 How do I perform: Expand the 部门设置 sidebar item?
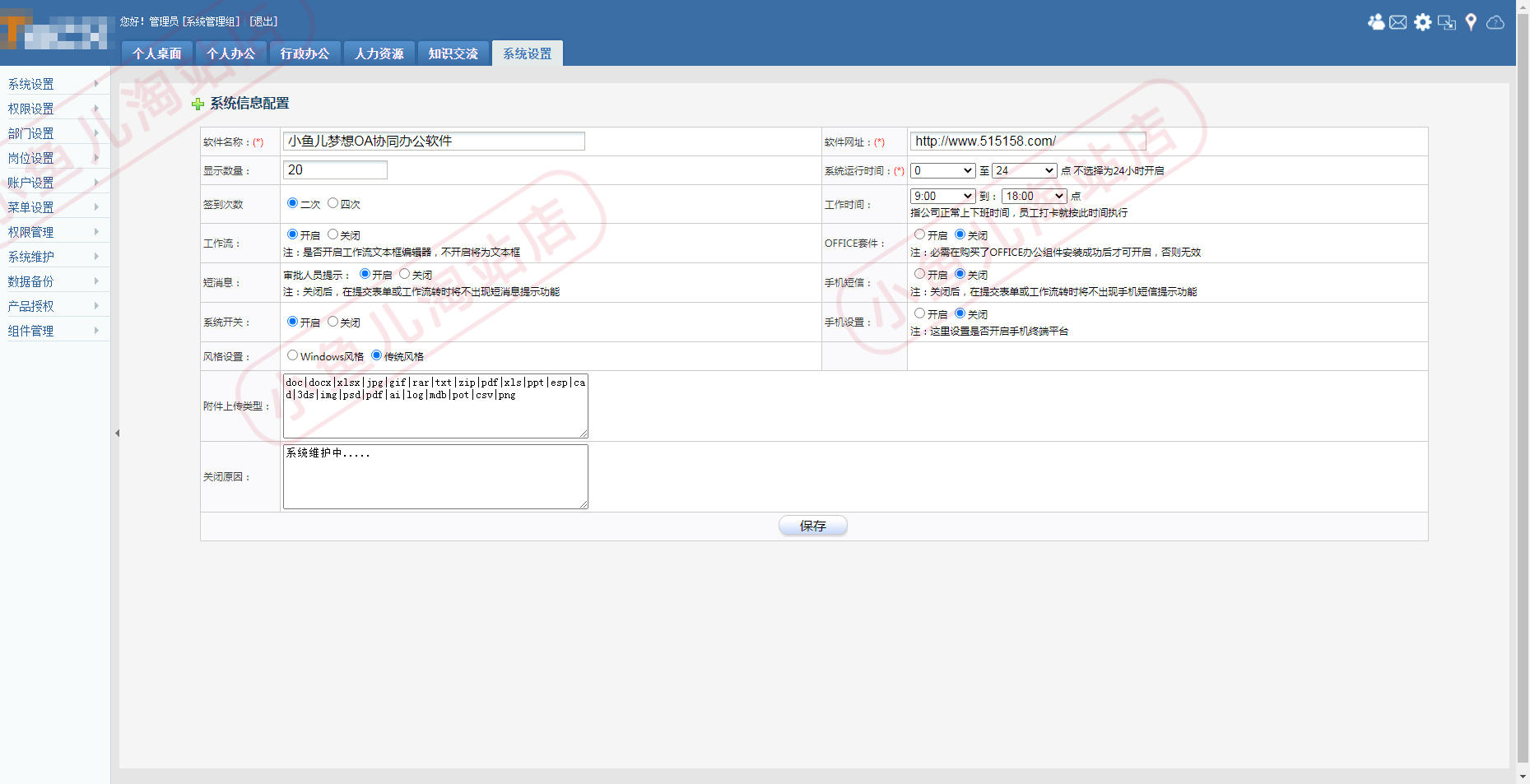(x=54, y=133)
